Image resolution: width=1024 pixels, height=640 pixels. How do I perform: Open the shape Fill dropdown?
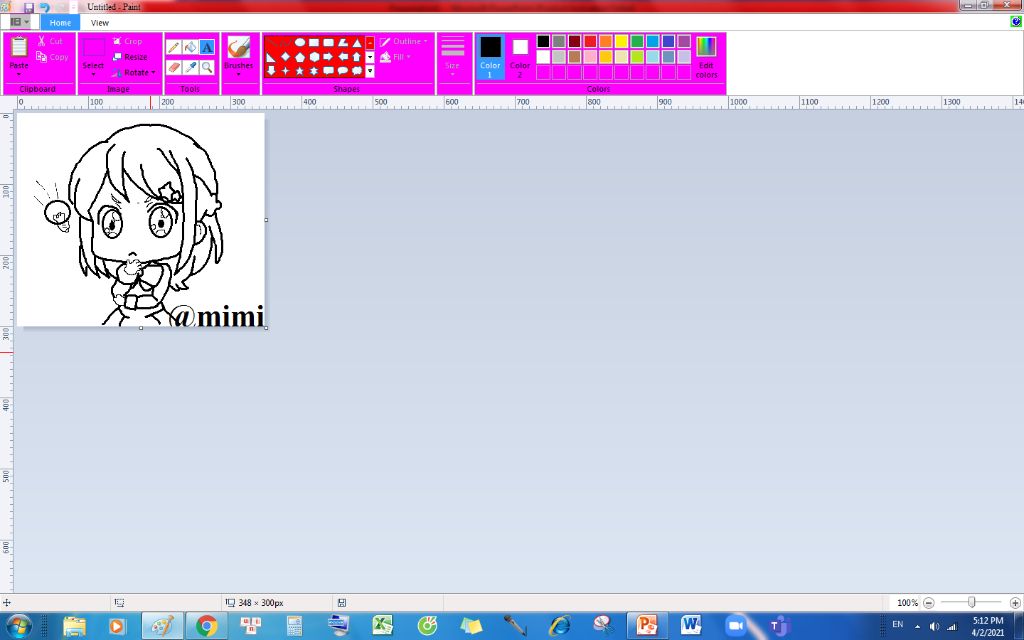[x=396, y=57]
